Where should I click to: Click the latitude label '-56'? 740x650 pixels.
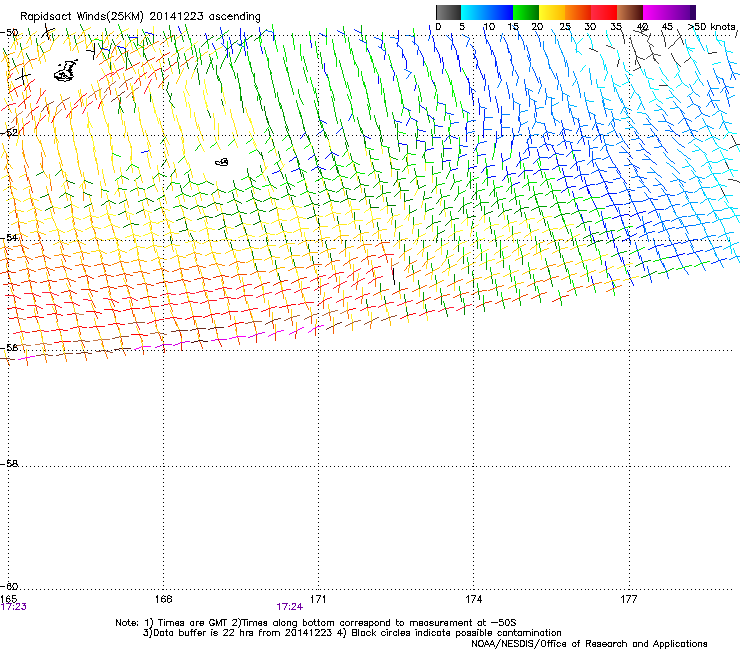(x=9, y=347)
